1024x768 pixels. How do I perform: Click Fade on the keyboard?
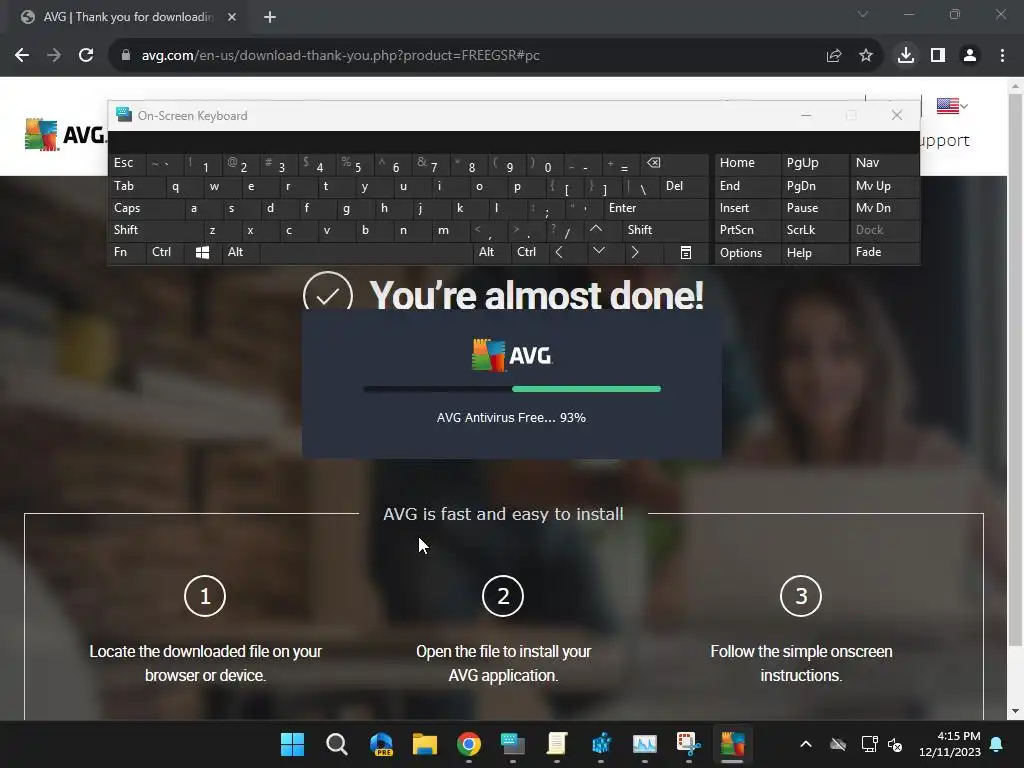coord(884,252)
